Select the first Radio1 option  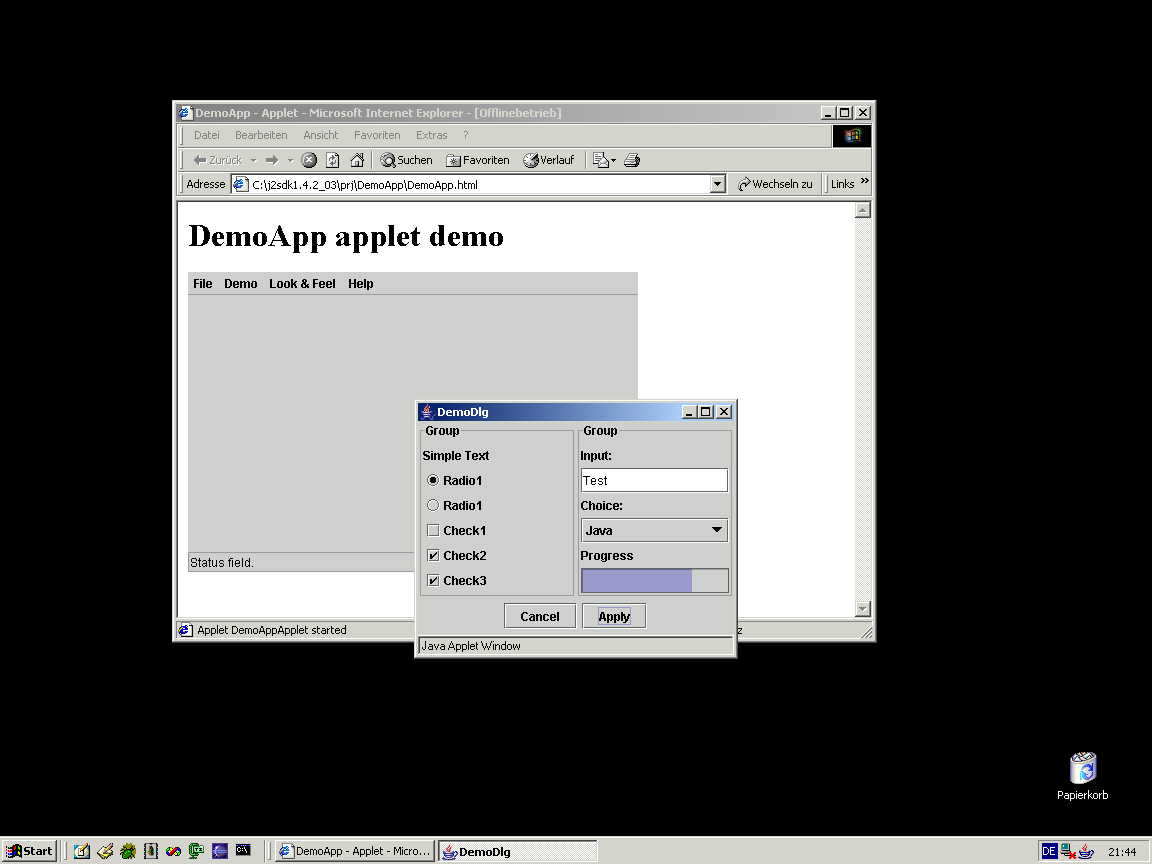pyautogui.click(x=433, y=480)
